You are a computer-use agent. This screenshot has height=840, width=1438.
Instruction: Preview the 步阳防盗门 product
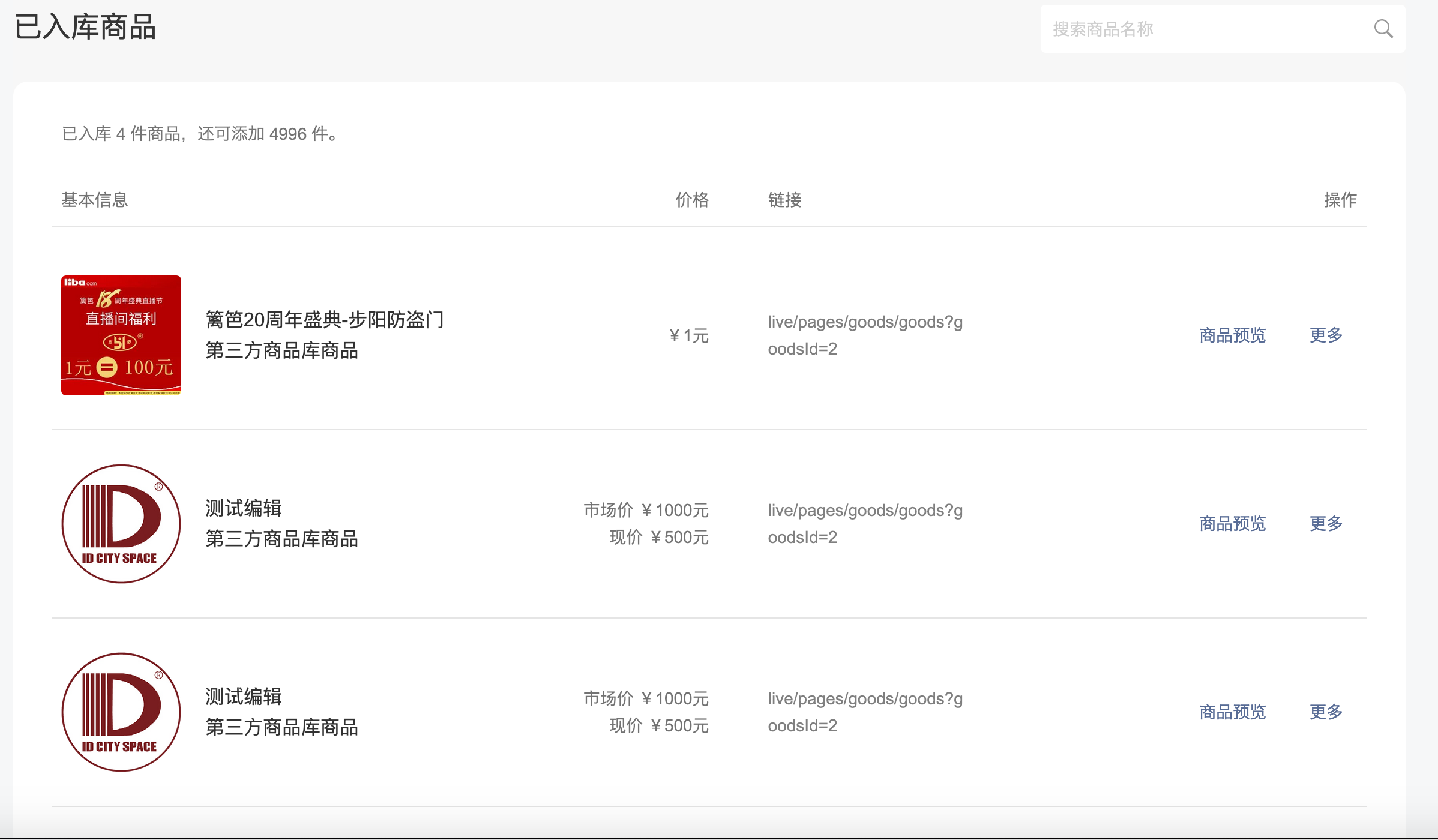click(x=1232, y=335)
